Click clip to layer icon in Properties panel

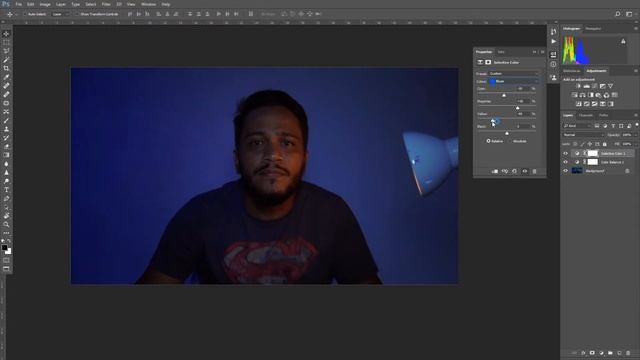pyautogui.click(x=495, y=171)
